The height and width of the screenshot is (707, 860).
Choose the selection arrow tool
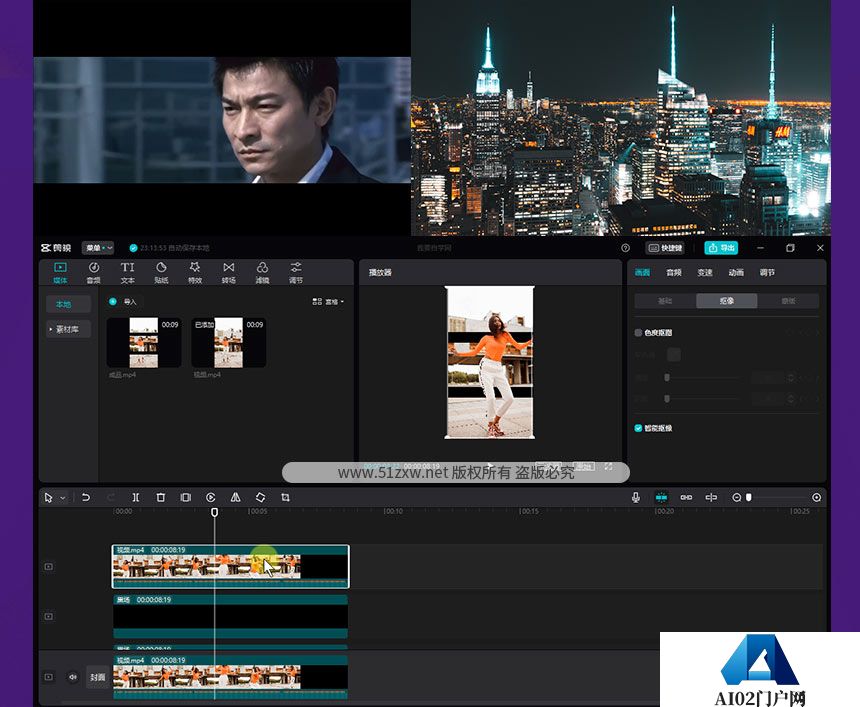point(48,497)
